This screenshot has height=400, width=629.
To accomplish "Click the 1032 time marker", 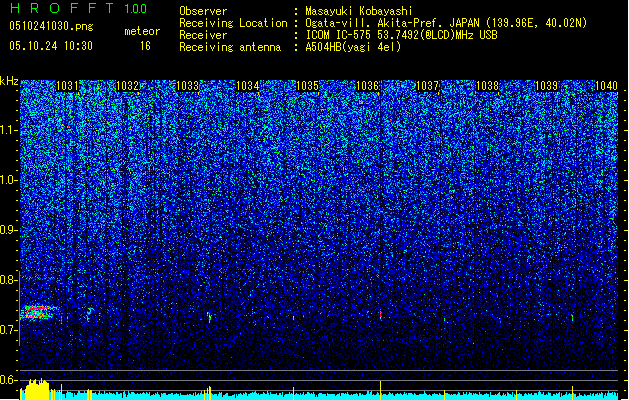I will (x=127, y=86).
